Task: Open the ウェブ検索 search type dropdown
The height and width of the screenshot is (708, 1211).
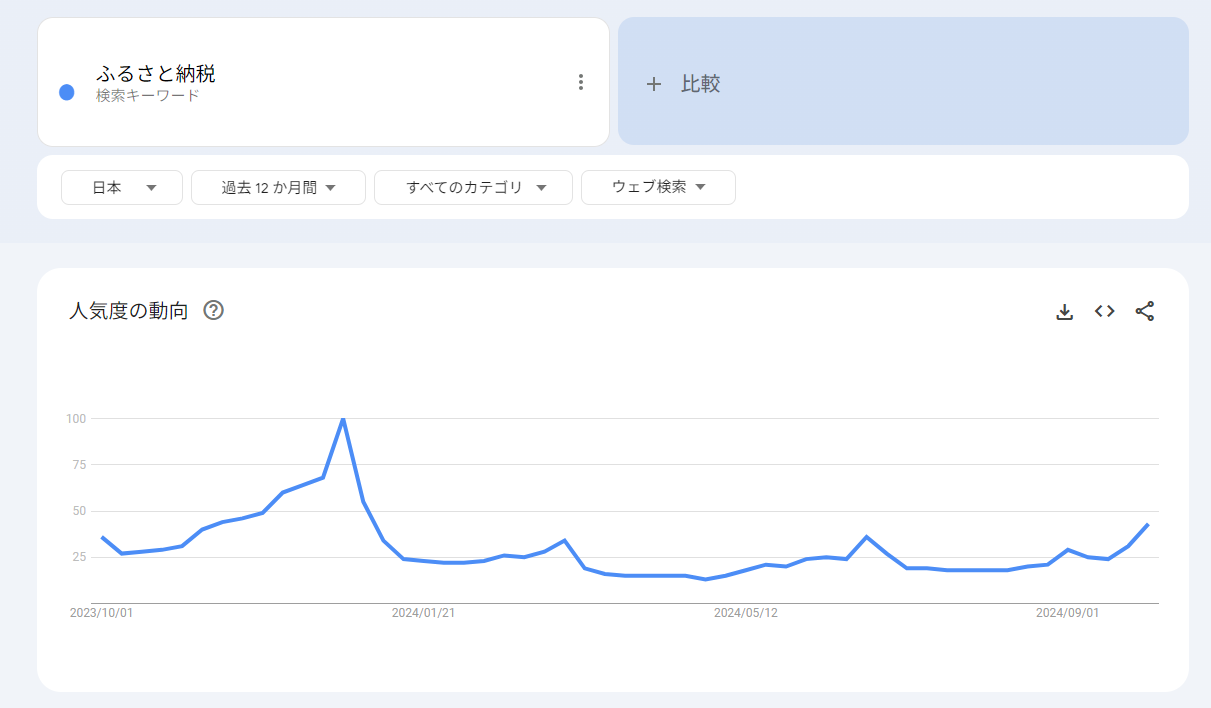Action: coord(658,187)
